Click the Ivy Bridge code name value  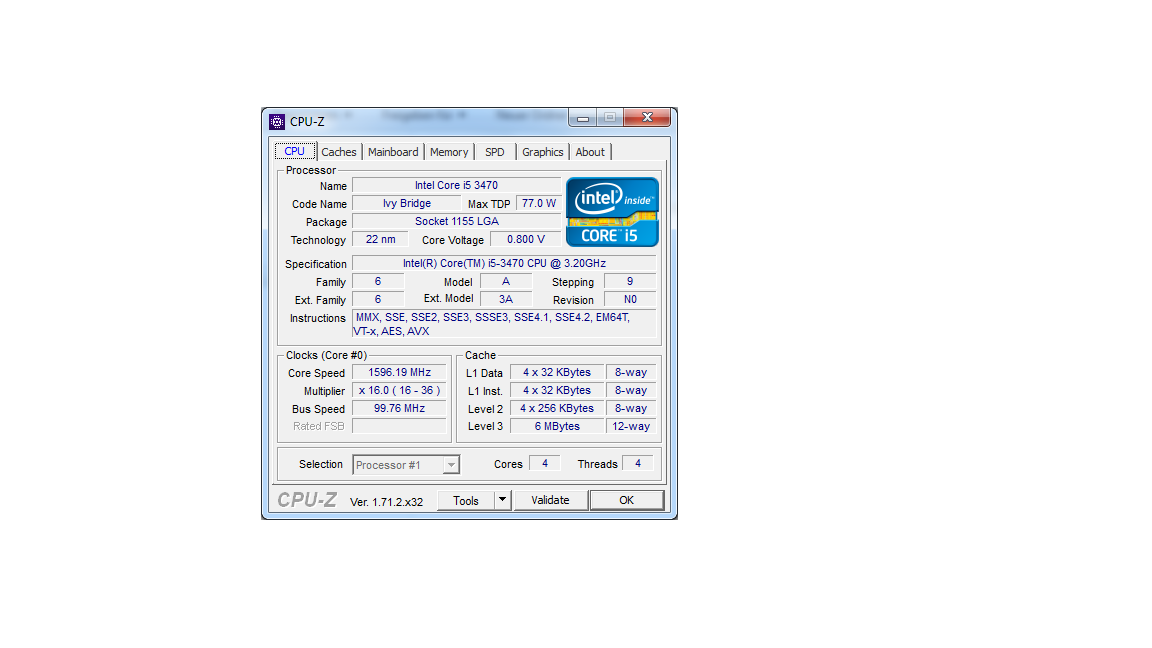pos(407,204)
